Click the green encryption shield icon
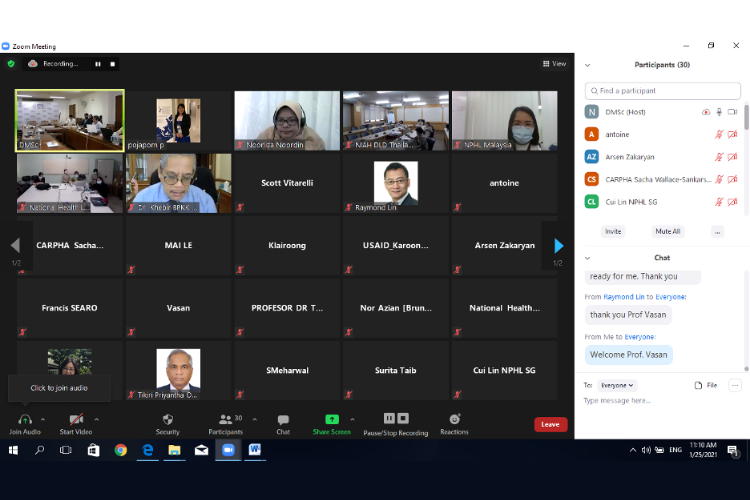The height and width of the screenshot is (500, 750). [x=11, y=63]
